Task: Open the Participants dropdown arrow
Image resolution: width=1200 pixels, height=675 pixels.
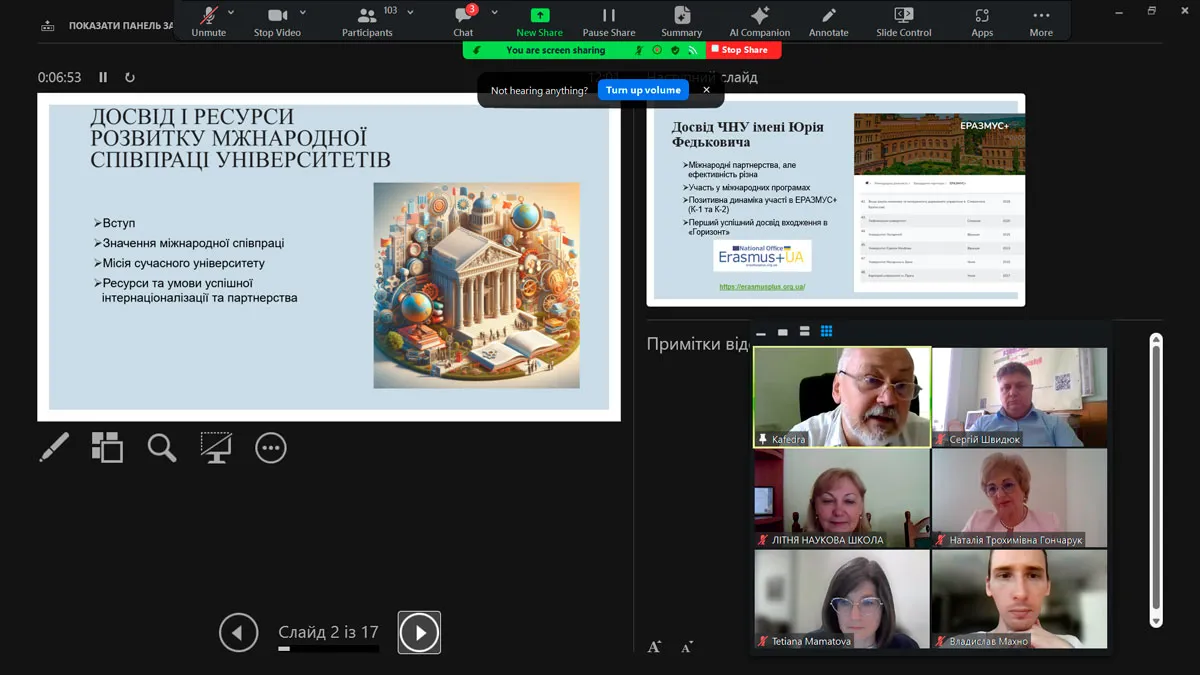Action: coord(410,13)
